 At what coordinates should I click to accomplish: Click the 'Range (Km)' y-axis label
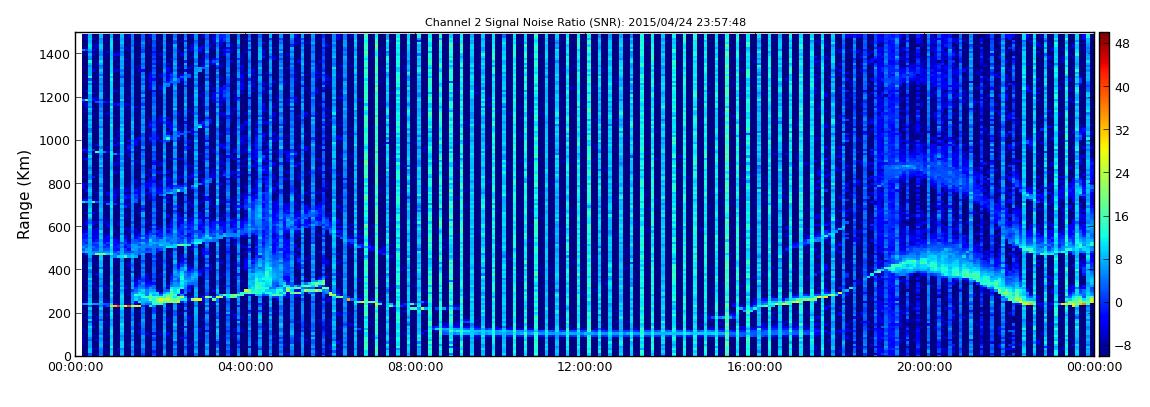pos(24,194)
